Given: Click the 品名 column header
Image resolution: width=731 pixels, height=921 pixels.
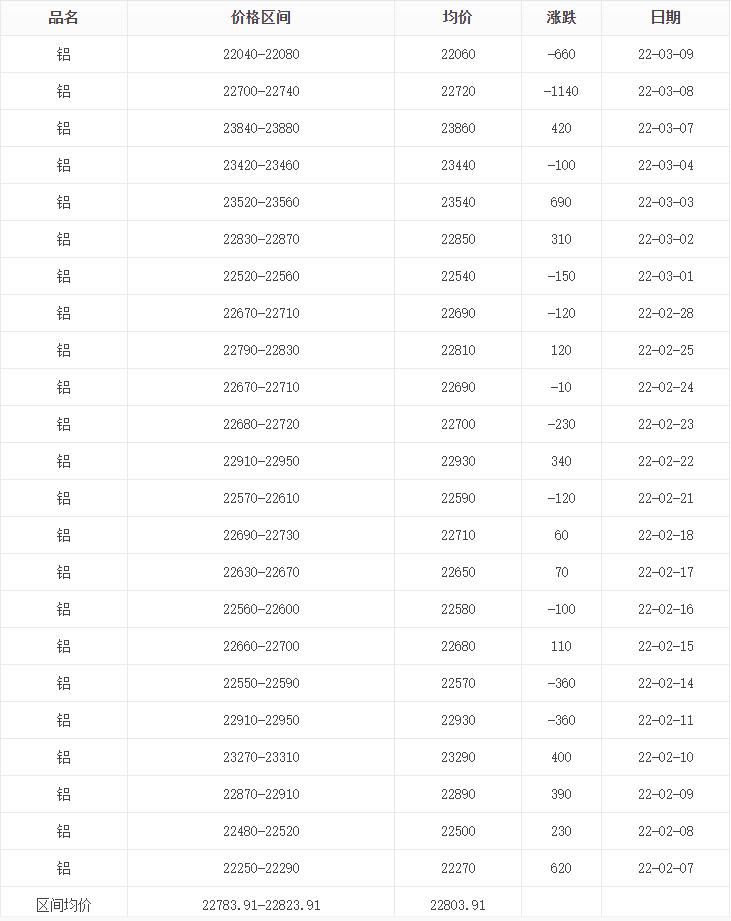Looking at the screenshot, I should click(x=63, y=18).
